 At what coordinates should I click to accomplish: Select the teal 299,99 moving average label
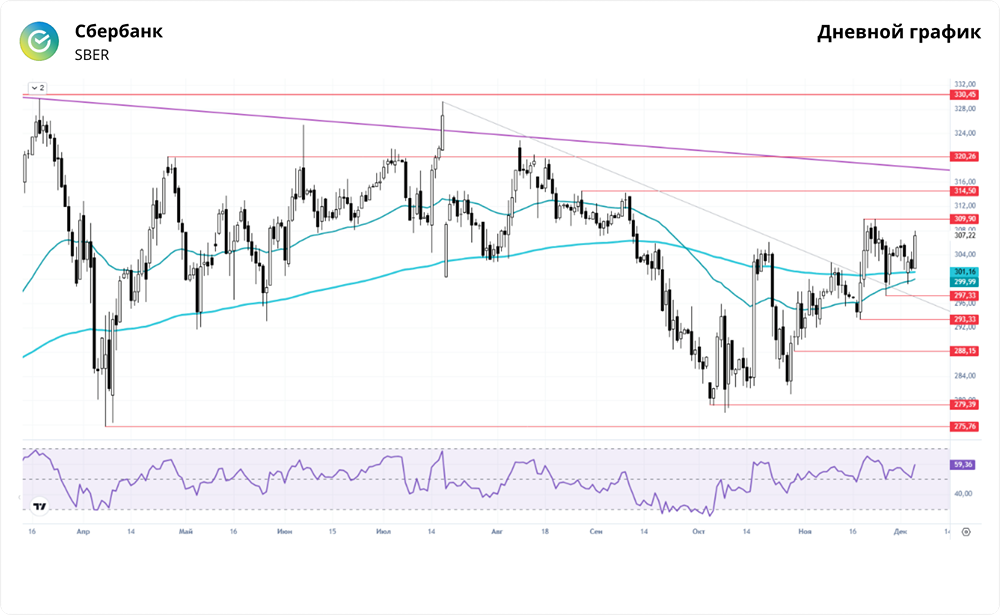coord(964,282)
